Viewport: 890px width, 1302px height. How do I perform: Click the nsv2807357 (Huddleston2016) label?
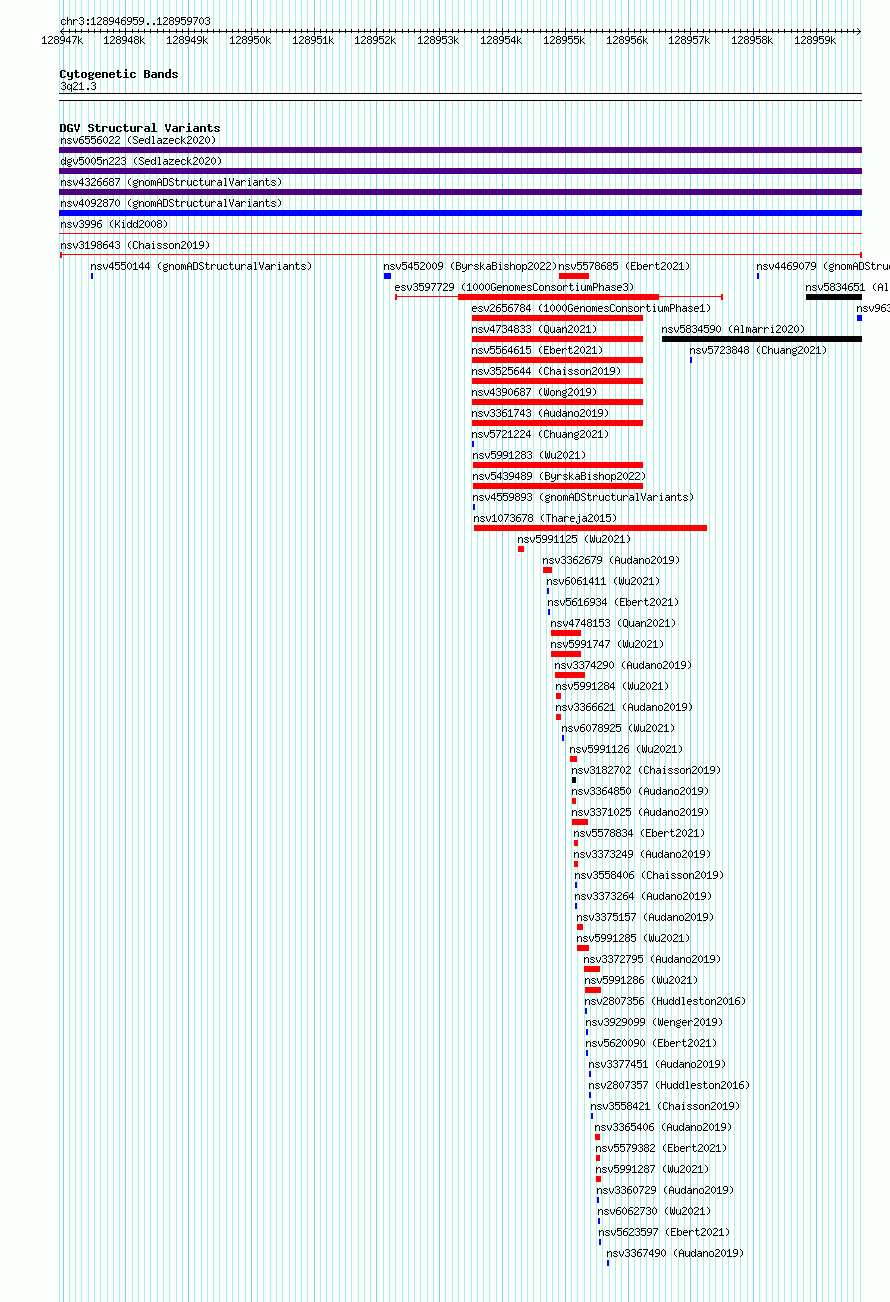(669, 1085)
